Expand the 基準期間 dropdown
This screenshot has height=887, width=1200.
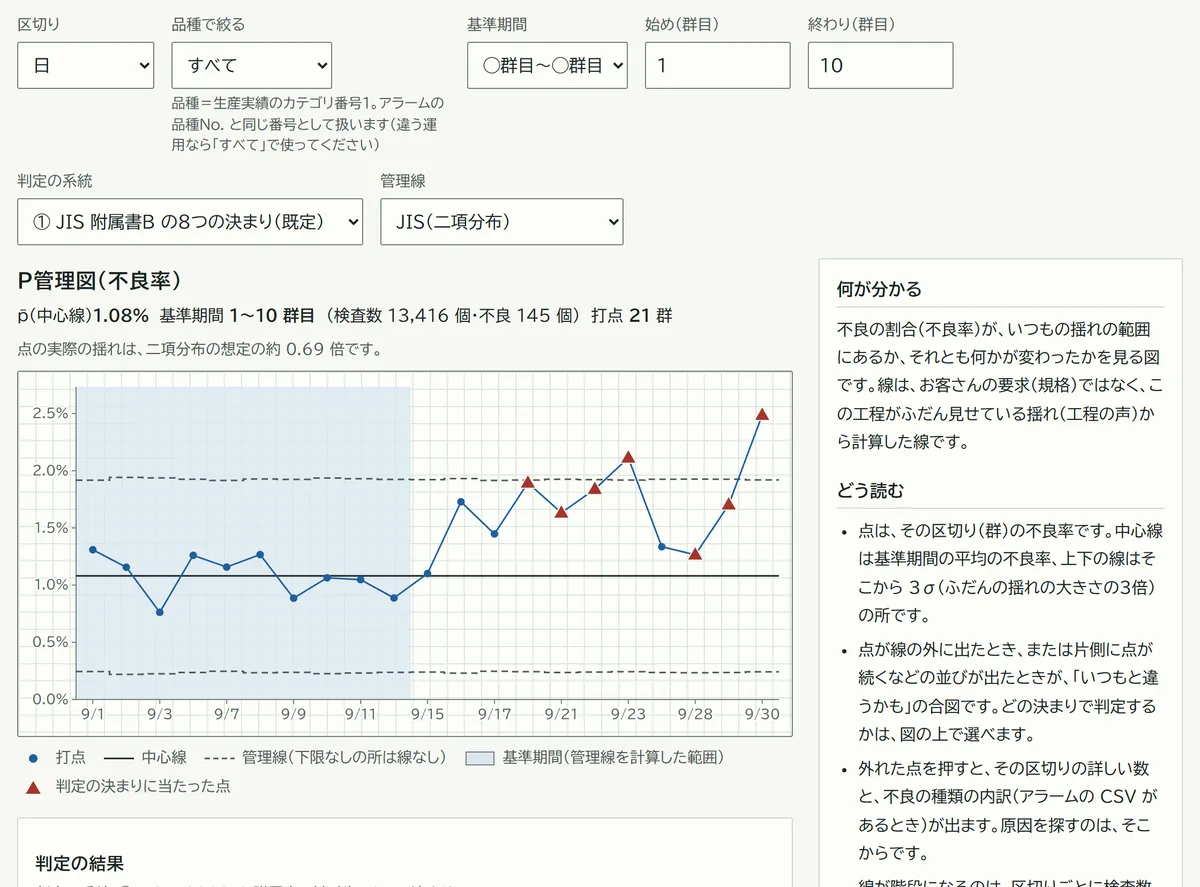[547, 65]
